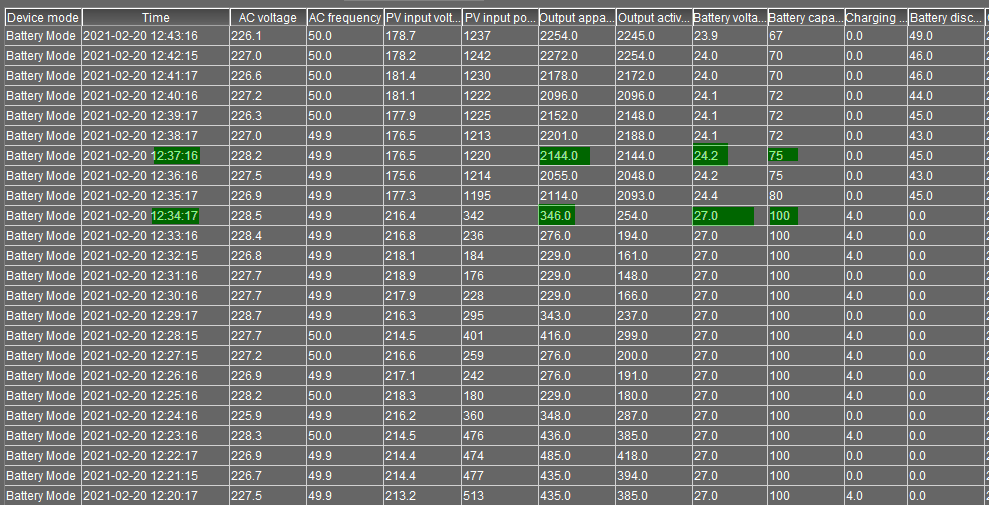Click the highlighted battery capacity 75 cell
Image resolution: width=989 pixels, height=505 pixels.
[782, 156]
